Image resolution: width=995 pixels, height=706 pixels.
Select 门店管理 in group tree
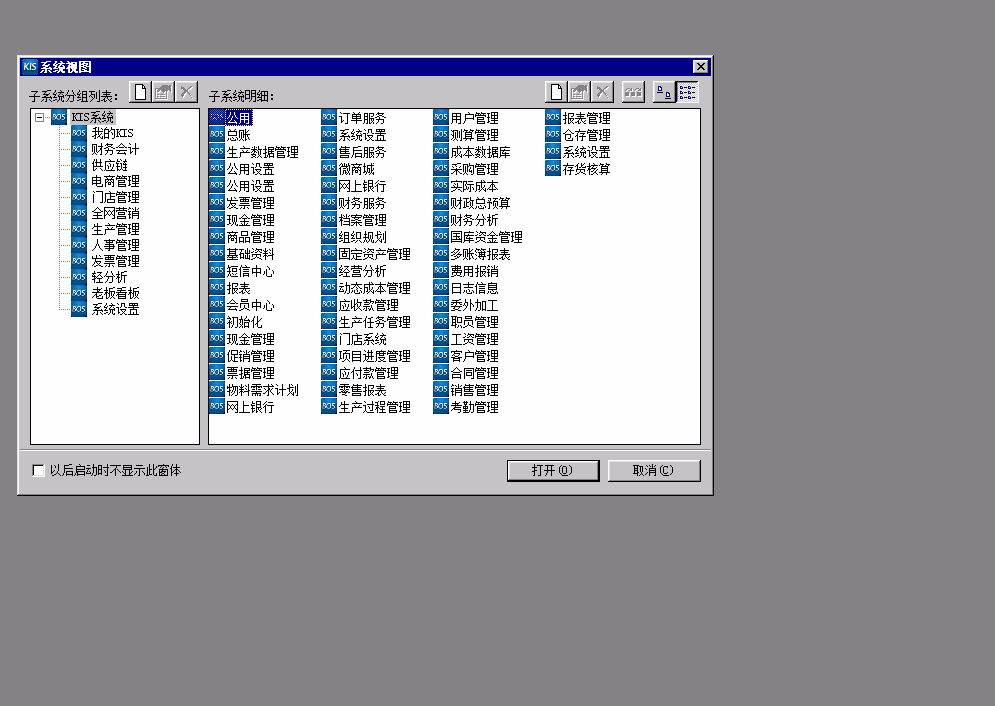115,197
